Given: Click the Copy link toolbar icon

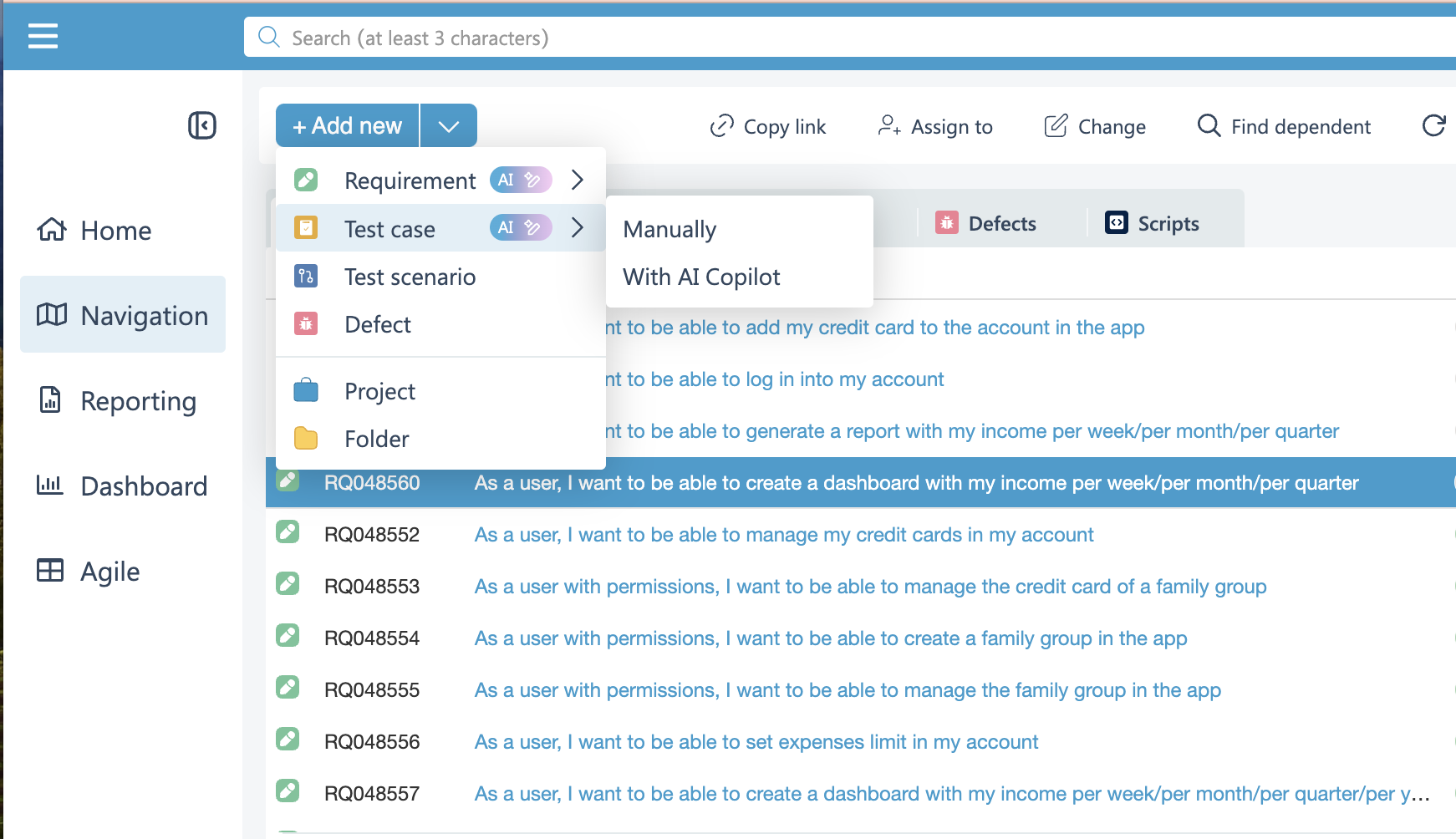Looking at the screenshot, I should coord(721,126).
